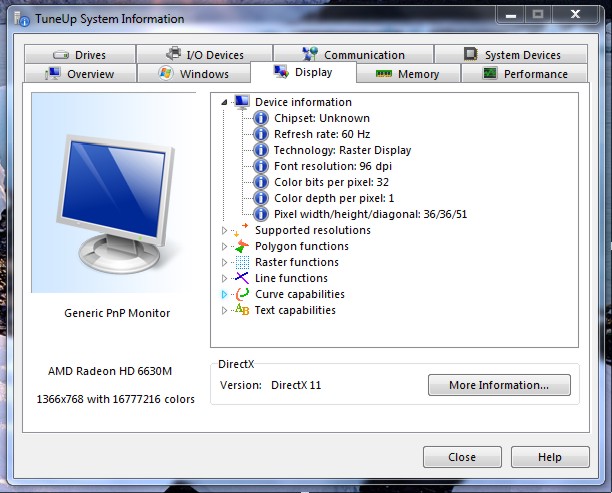Click the Curve capabilities curve icon
Viewport: 612px width, 493px height.
[242, 294]
